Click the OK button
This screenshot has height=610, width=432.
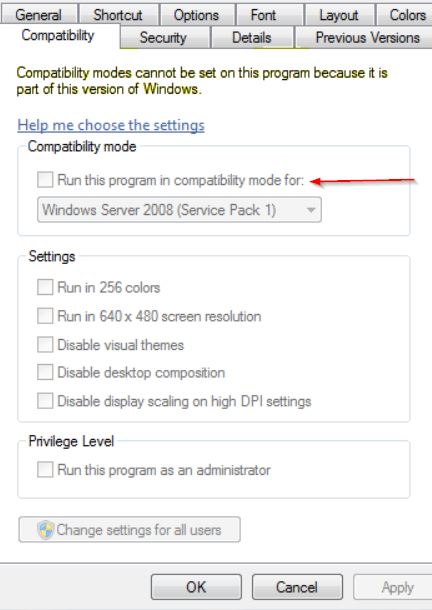pos(196,587)
